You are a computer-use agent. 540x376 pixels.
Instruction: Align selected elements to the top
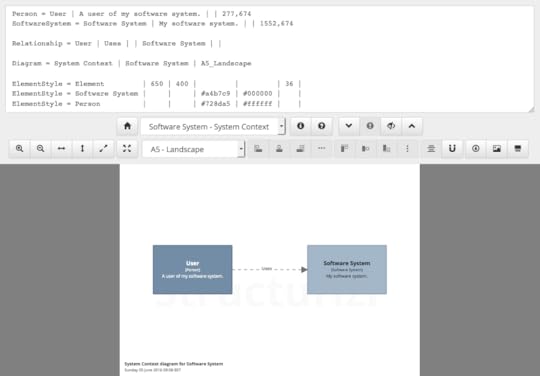click(x=345, y=149)
